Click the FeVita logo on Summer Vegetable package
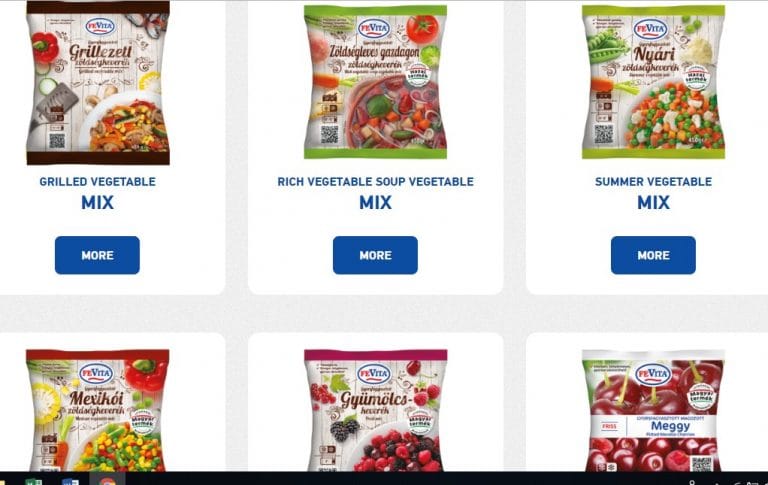 click(650, 29)
